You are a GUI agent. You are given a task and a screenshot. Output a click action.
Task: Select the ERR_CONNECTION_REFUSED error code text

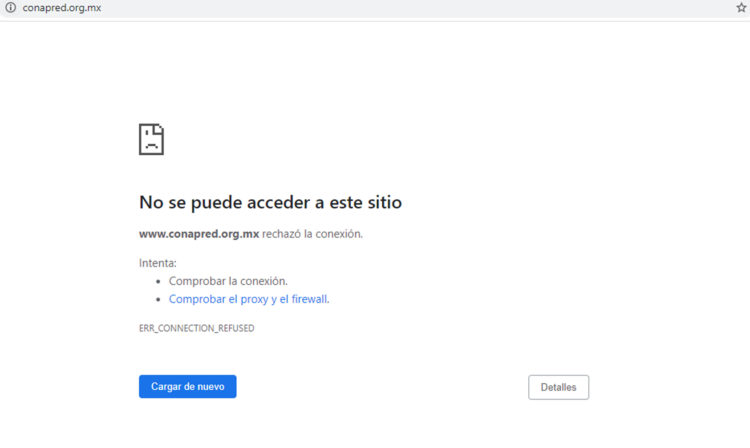(197, 328)
